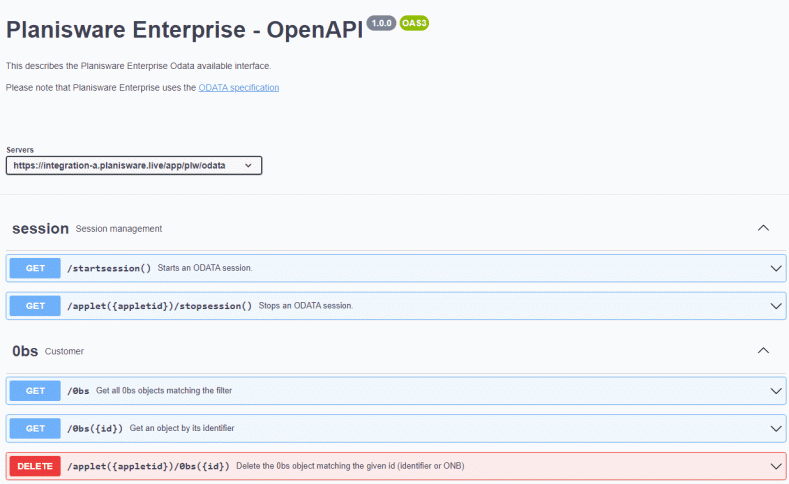Expand the /startsession() row arrow
This screenshot has width=789, height=484.
pyautogui.click(x=776, y=268)
